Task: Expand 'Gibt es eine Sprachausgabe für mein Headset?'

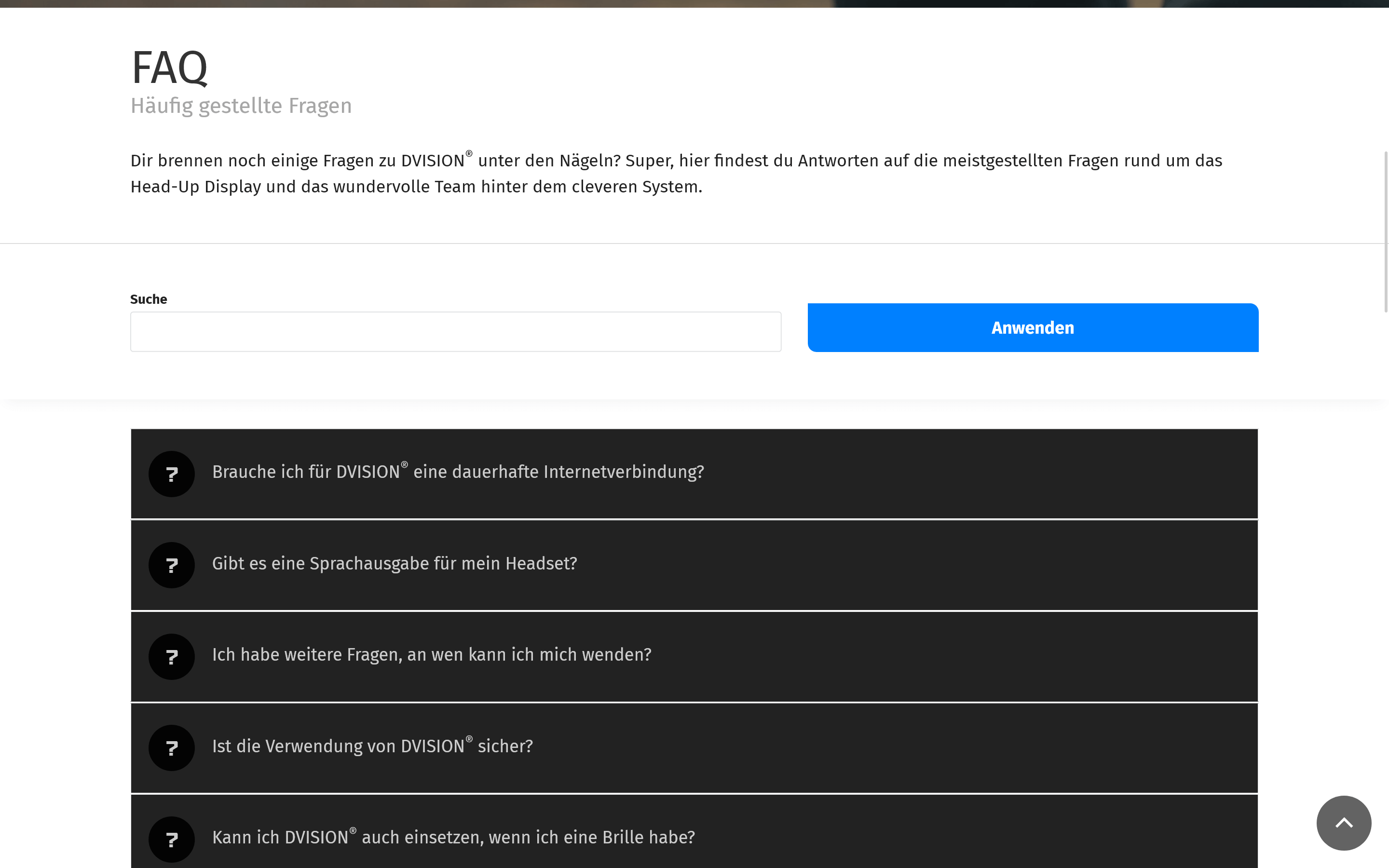Action: click(x=694, y=565)
